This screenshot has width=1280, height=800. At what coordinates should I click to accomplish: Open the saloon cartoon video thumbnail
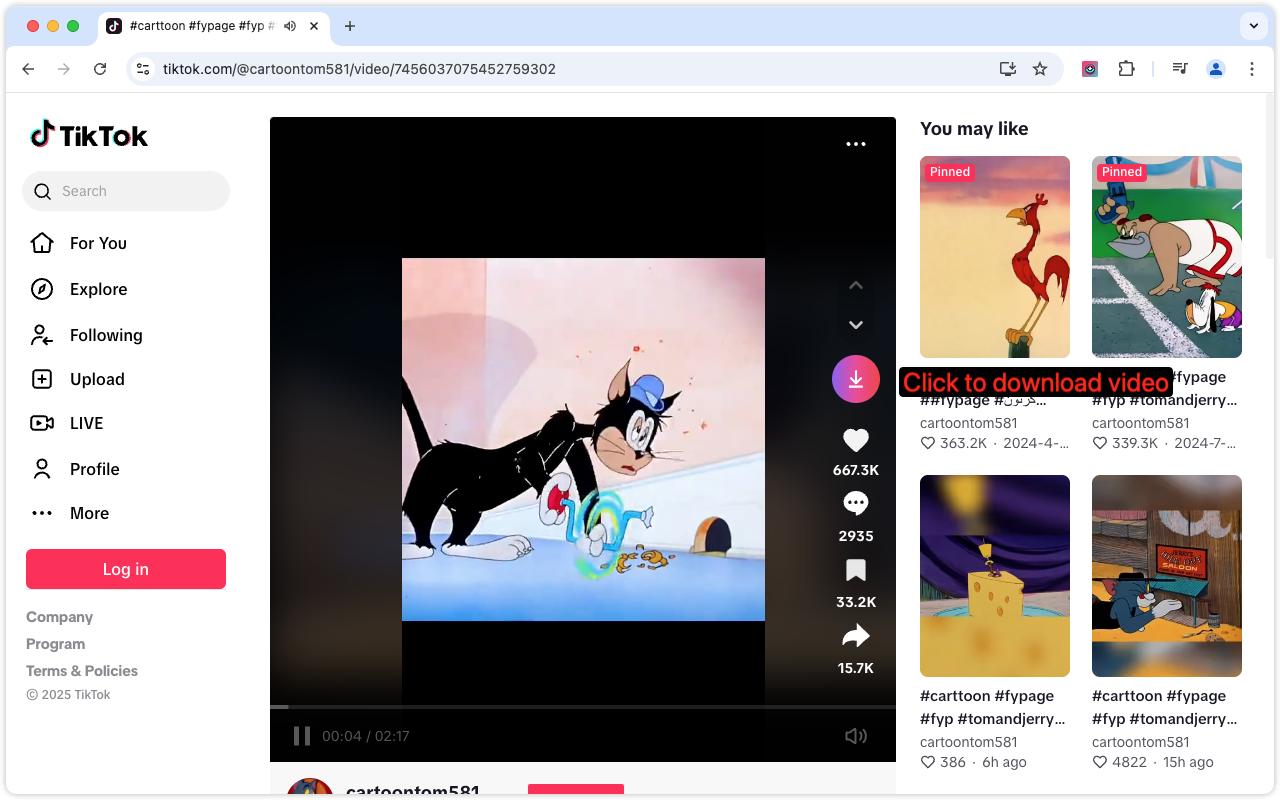(1167, 576)
